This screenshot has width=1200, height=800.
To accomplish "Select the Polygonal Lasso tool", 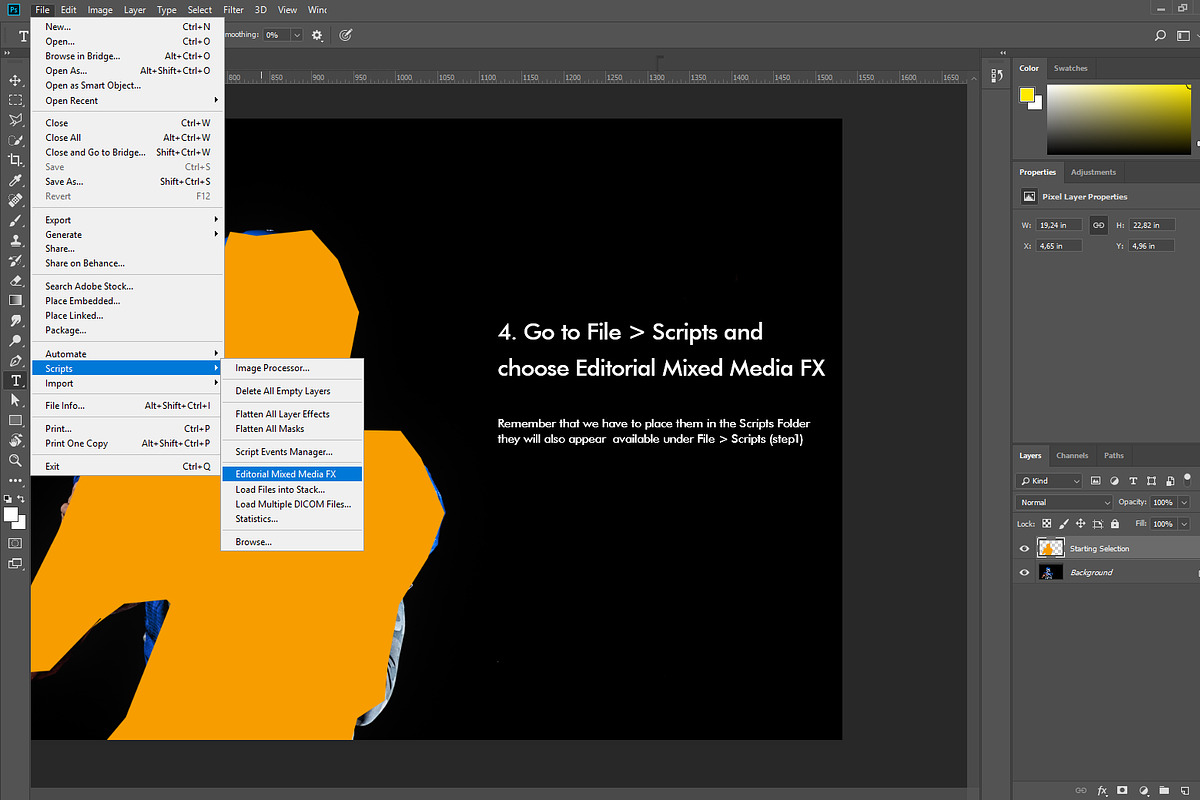I will [15, 120].
